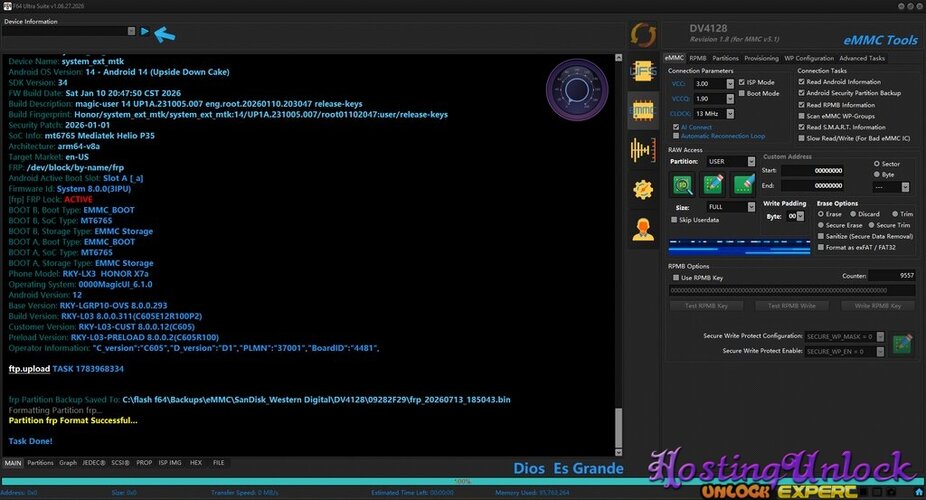The width and height of the screenshot is (926, 500).
Task: Click the "Task Done!" log line
Action: (x=31, y=441)
